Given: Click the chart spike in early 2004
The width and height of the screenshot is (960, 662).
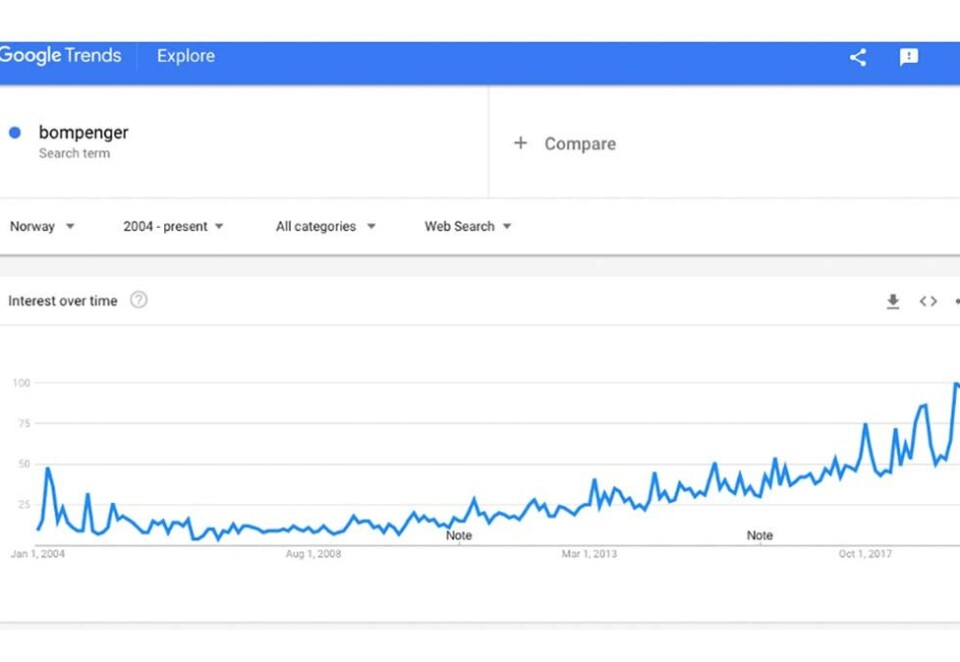Looking at the screenshot, I should click(47, 469).
